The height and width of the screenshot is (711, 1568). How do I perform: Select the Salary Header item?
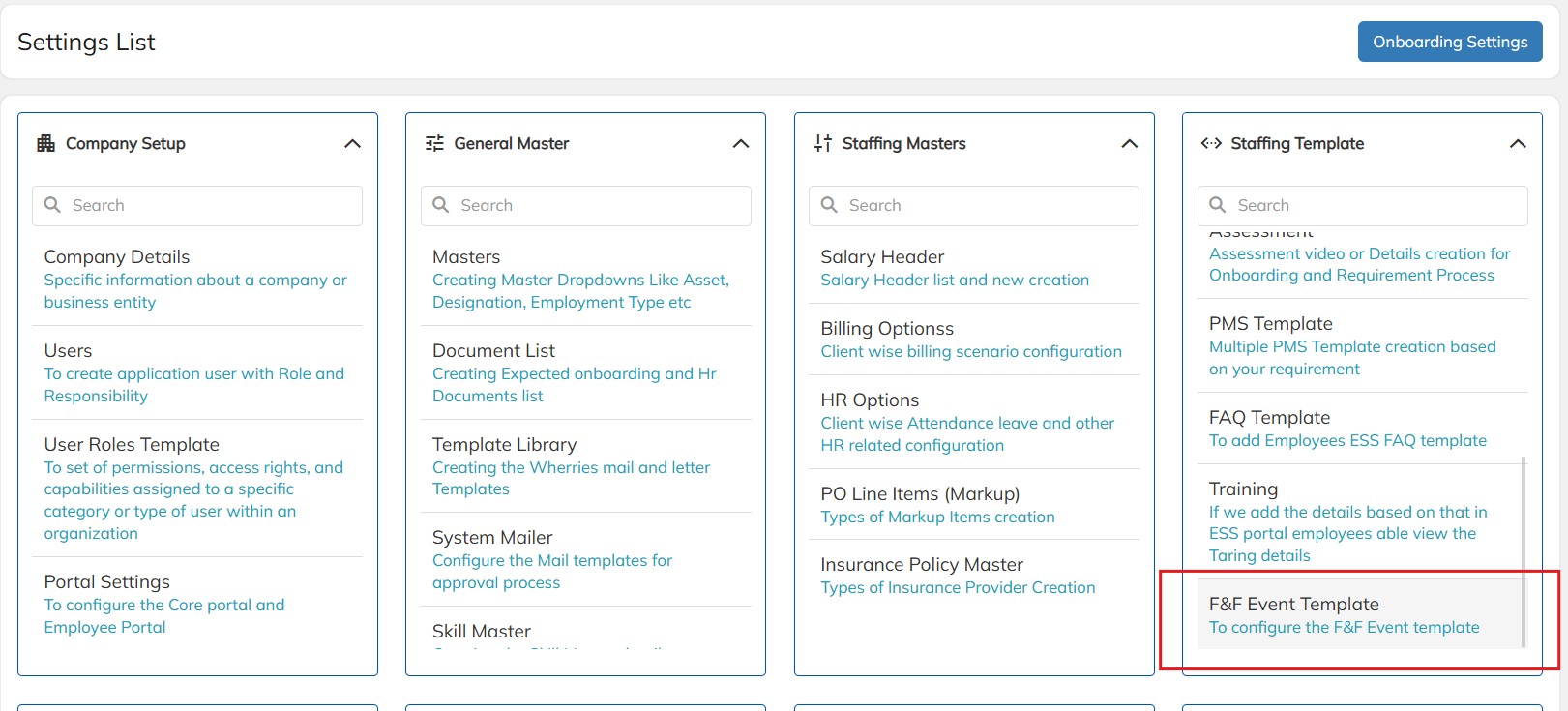pyautogui.click(x=882, y=257)
